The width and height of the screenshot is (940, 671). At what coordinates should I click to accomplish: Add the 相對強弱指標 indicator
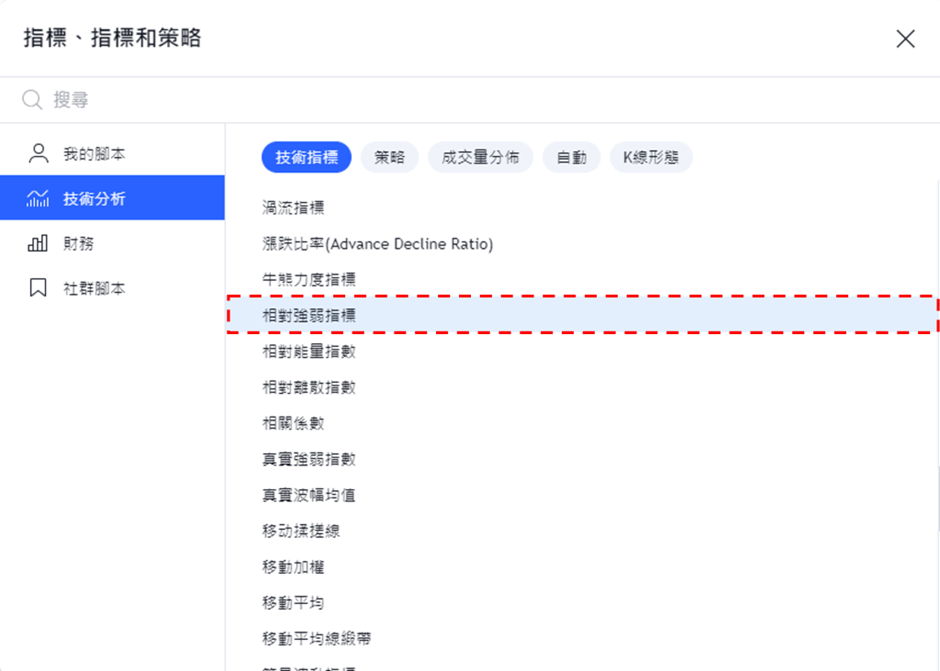click(309, 315)
